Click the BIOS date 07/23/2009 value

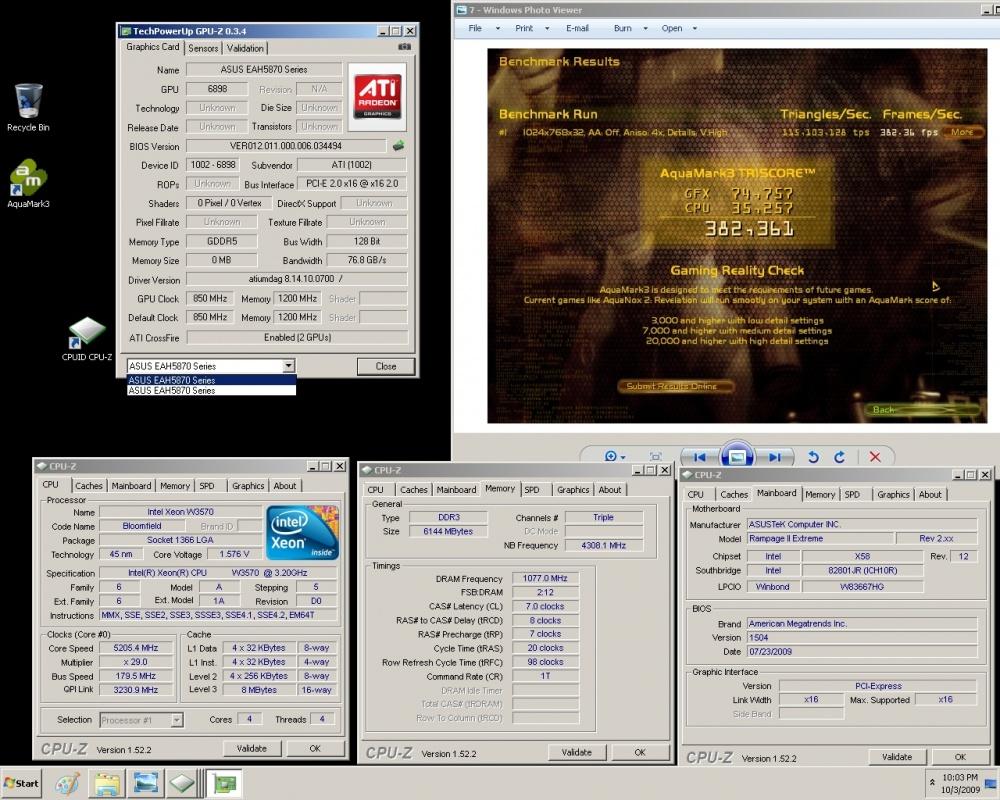click(x=862, y=651)
